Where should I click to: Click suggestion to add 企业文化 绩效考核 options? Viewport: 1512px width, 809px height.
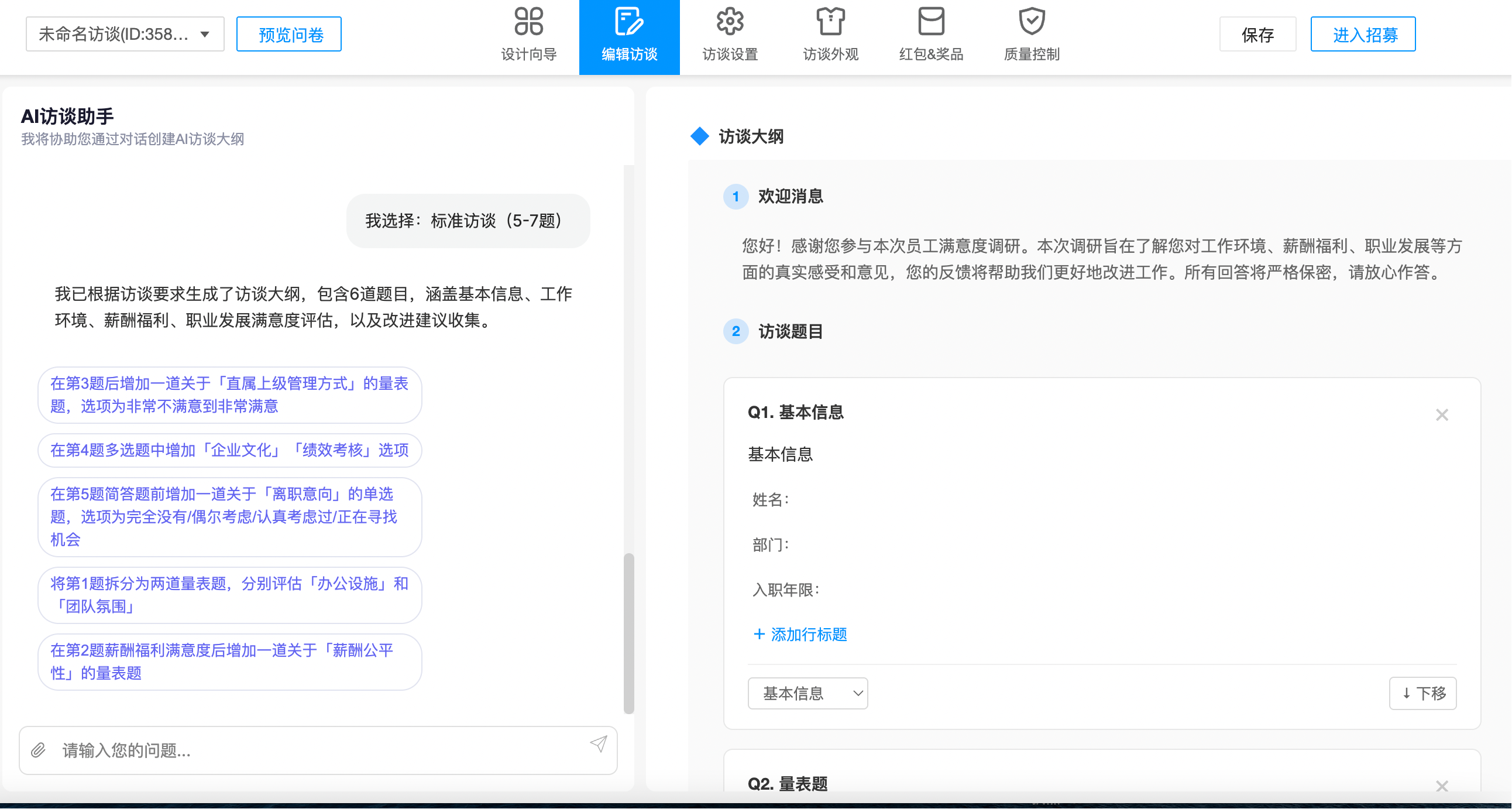point(230,450)
